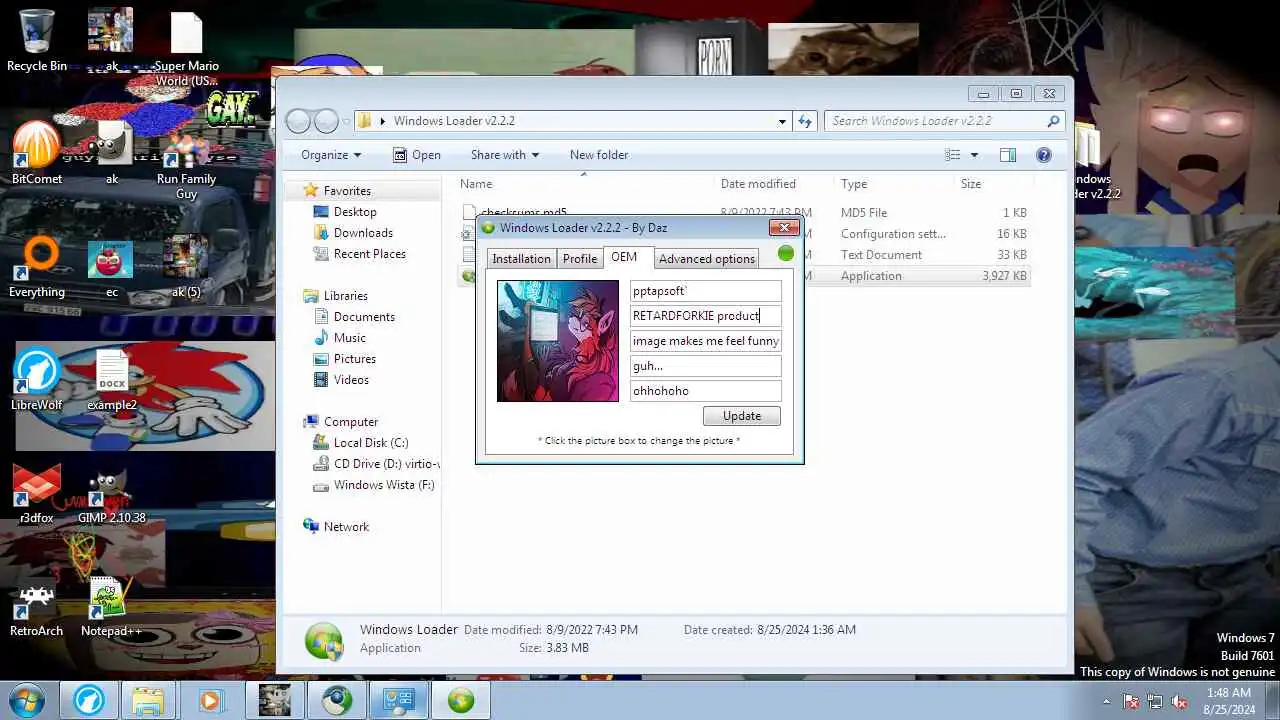Click the Open toolbar command
The width and height of the screenshot is (1280, 720).
tap(416, 155)
